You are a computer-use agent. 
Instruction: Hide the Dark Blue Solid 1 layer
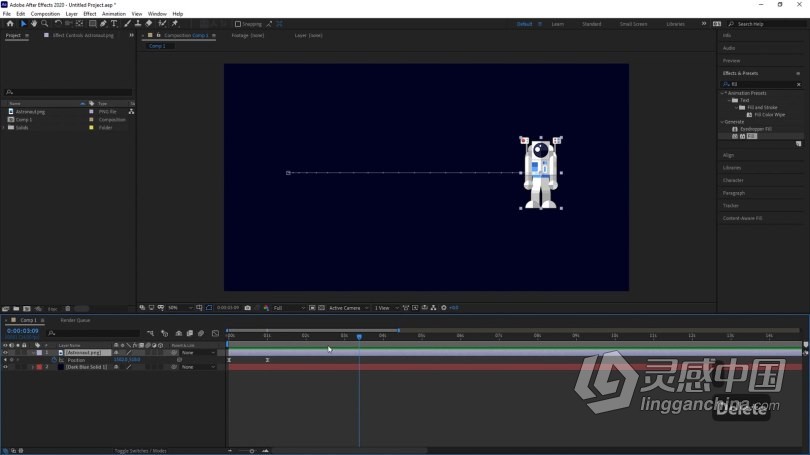(x=5, y=367)
